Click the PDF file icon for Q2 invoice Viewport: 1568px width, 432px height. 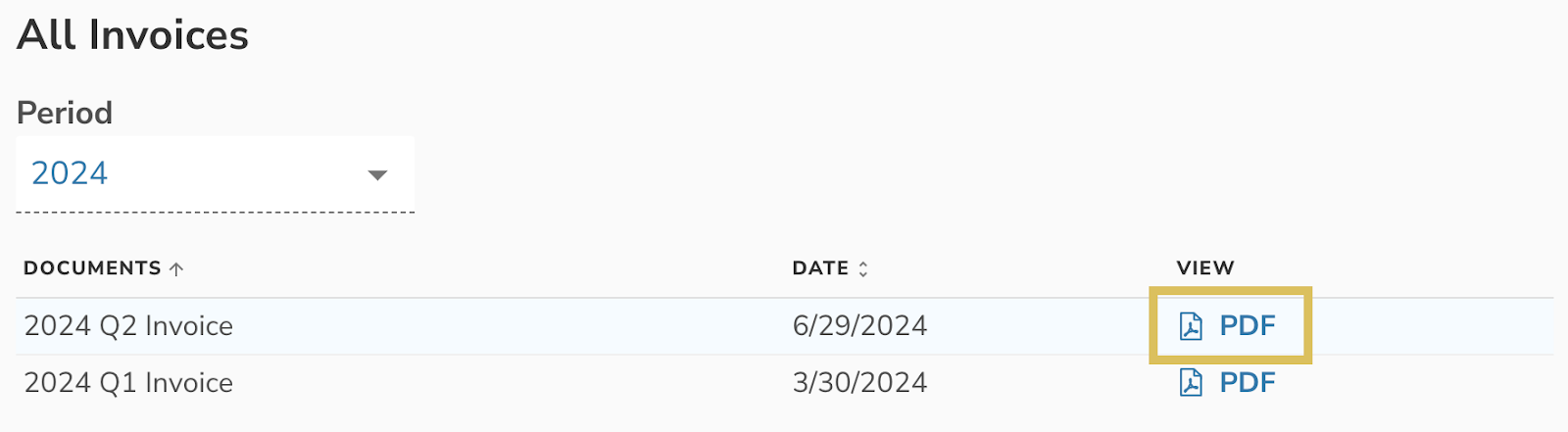pos(1191,326)
